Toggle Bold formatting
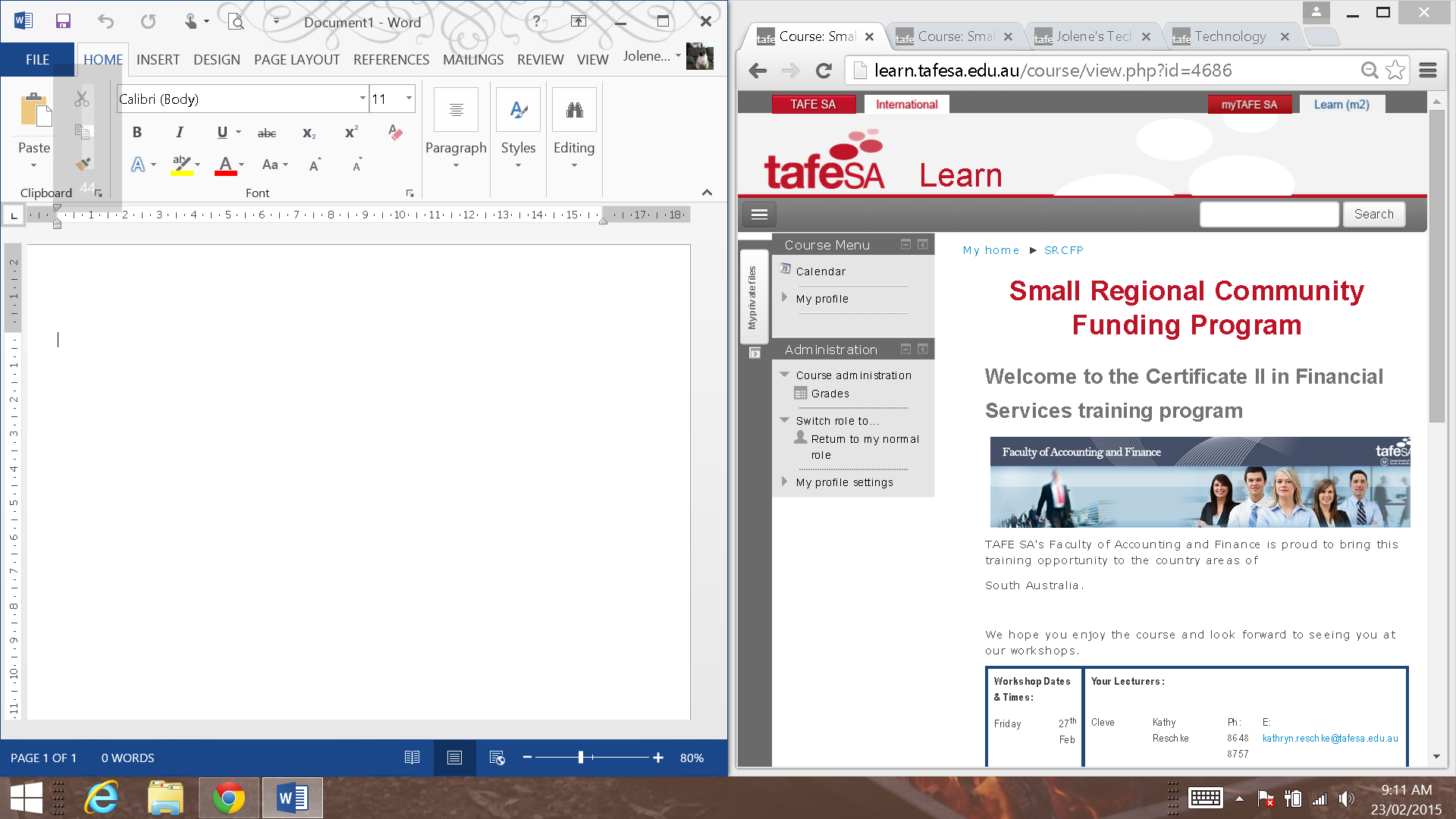Screen dimensions: 1456x819 click(x=137, y=132)
